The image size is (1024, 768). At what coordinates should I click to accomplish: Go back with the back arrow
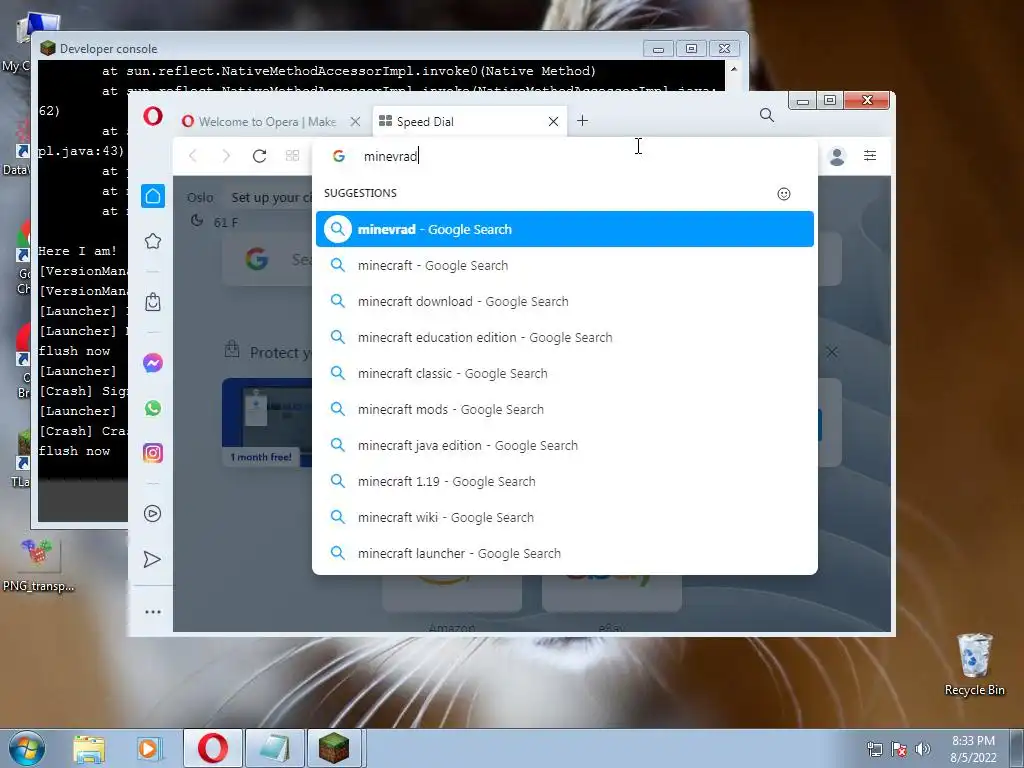coord(193,155)
